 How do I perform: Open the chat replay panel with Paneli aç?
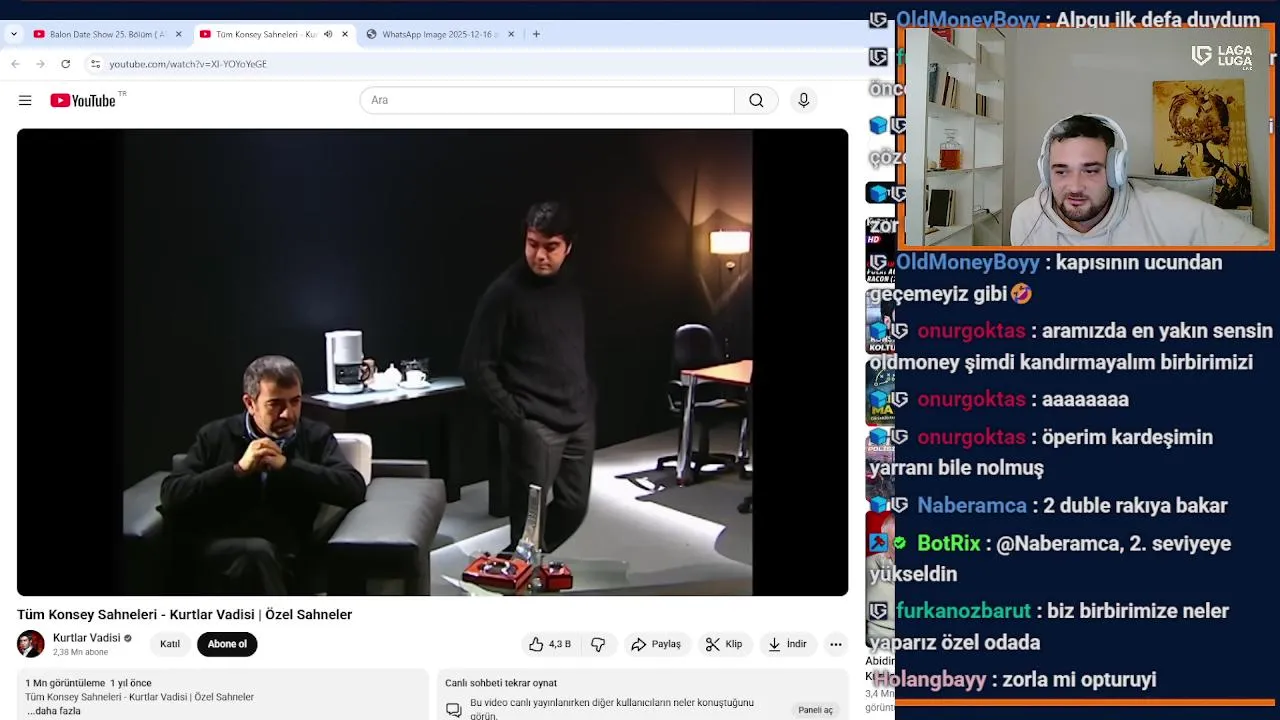(815, 710)
